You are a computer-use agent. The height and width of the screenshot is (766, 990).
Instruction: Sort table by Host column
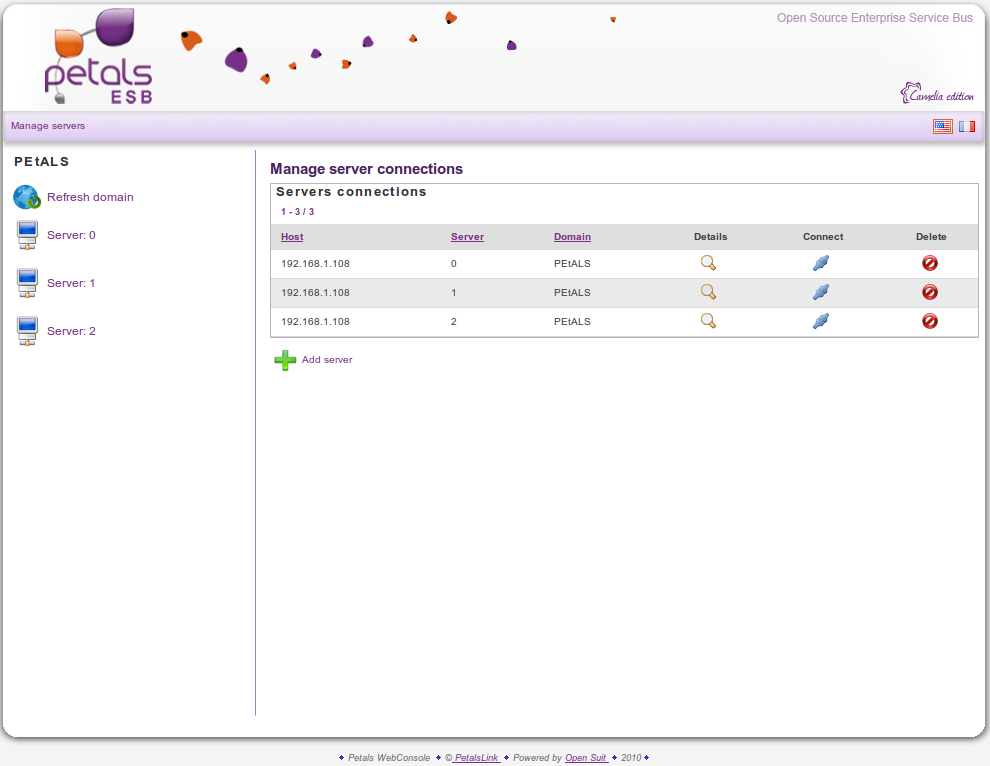pos(292,237)
